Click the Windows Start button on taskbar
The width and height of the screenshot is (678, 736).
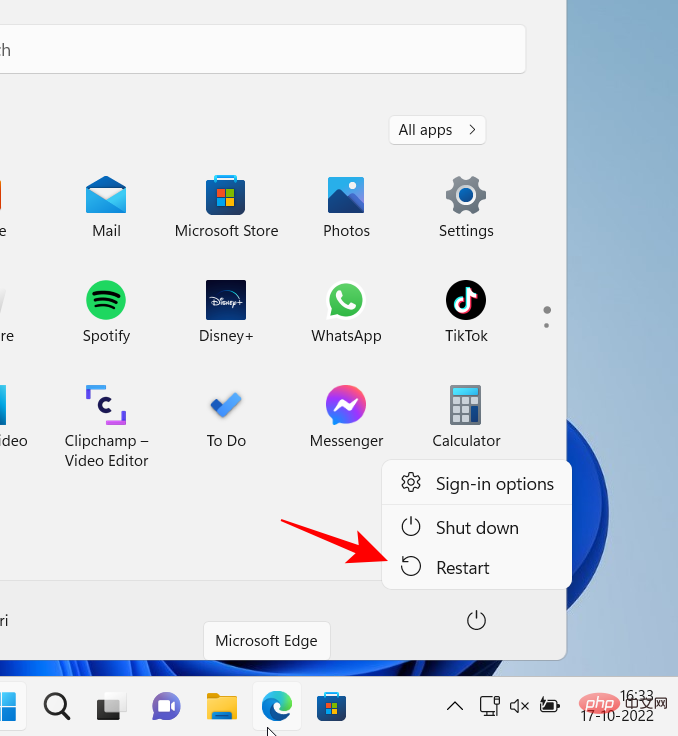8,706
